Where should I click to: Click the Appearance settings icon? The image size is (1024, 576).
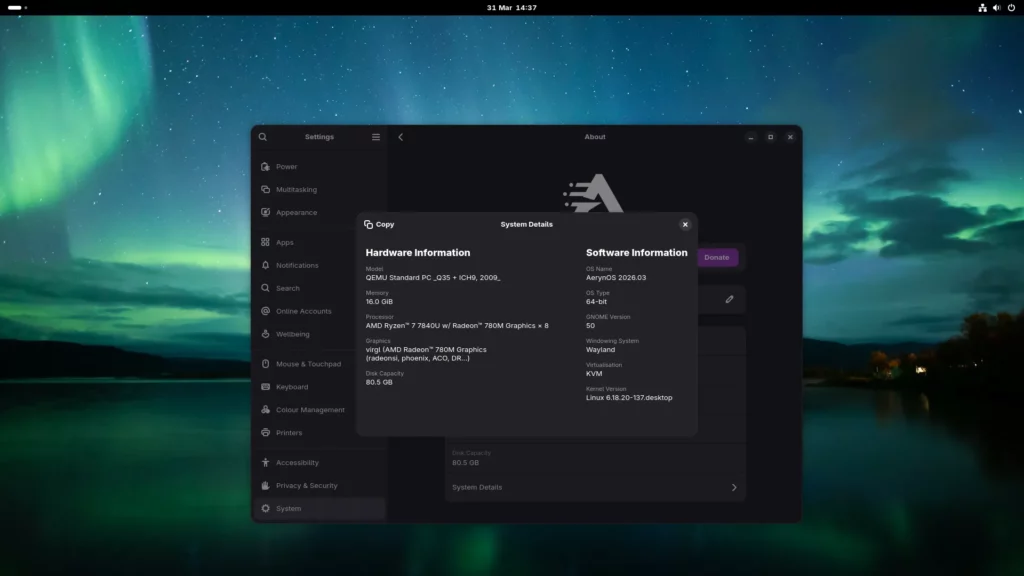click(263, 212)
